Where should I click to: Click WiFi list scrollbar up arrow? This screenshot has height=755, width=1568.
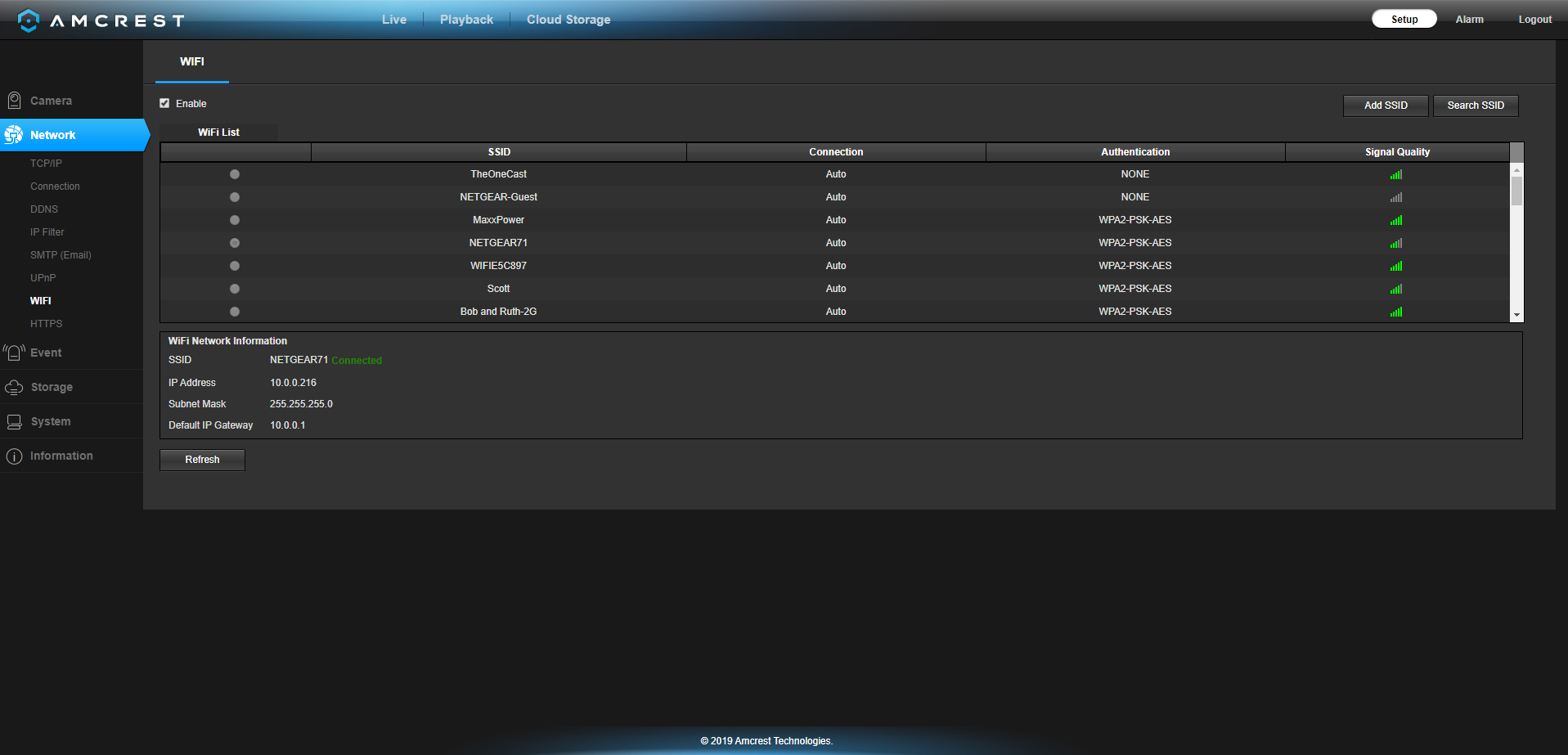click(x=1516, y=169)
